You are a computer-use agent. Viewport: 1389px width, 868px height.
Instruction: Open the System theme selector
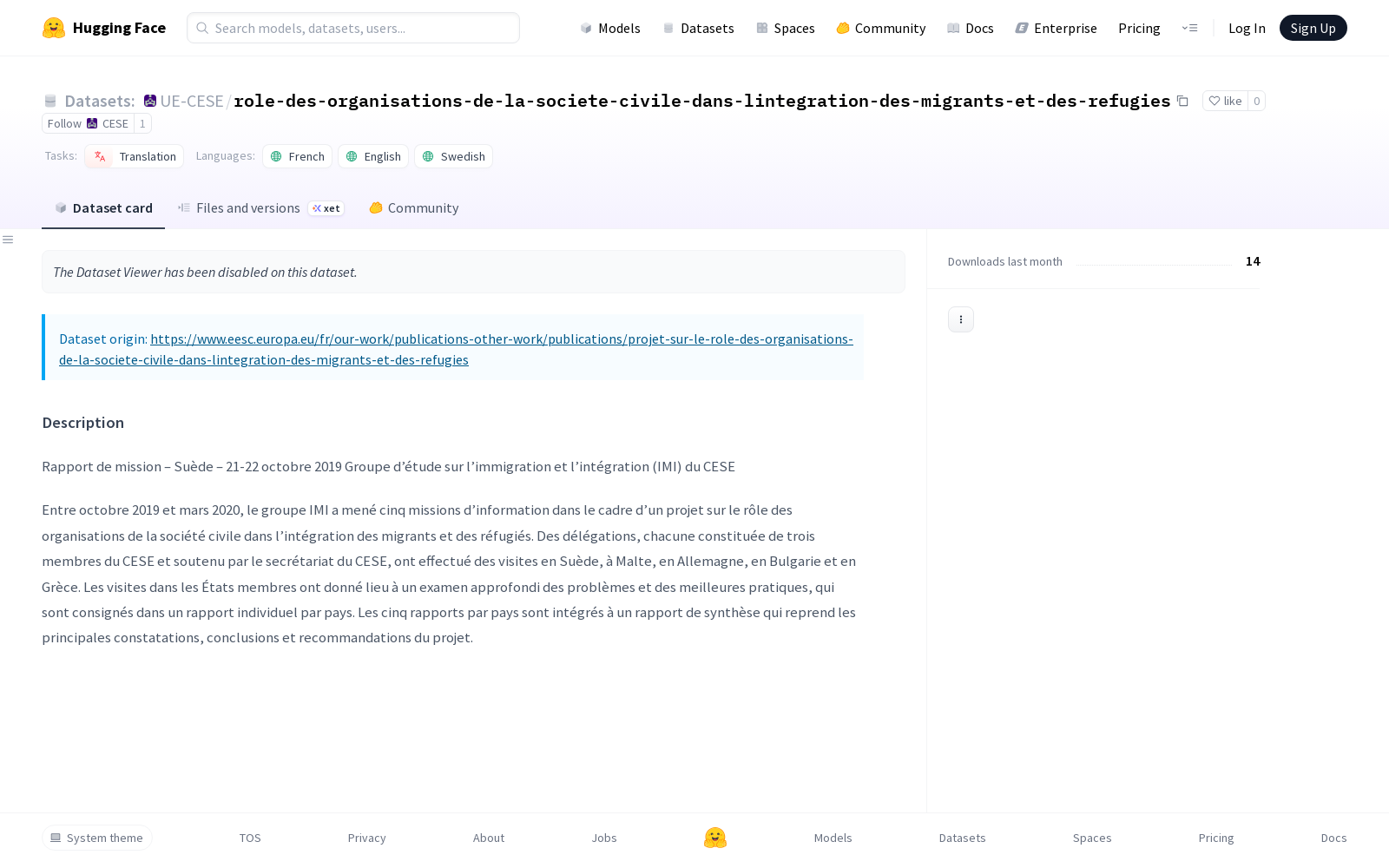point(97,838)
